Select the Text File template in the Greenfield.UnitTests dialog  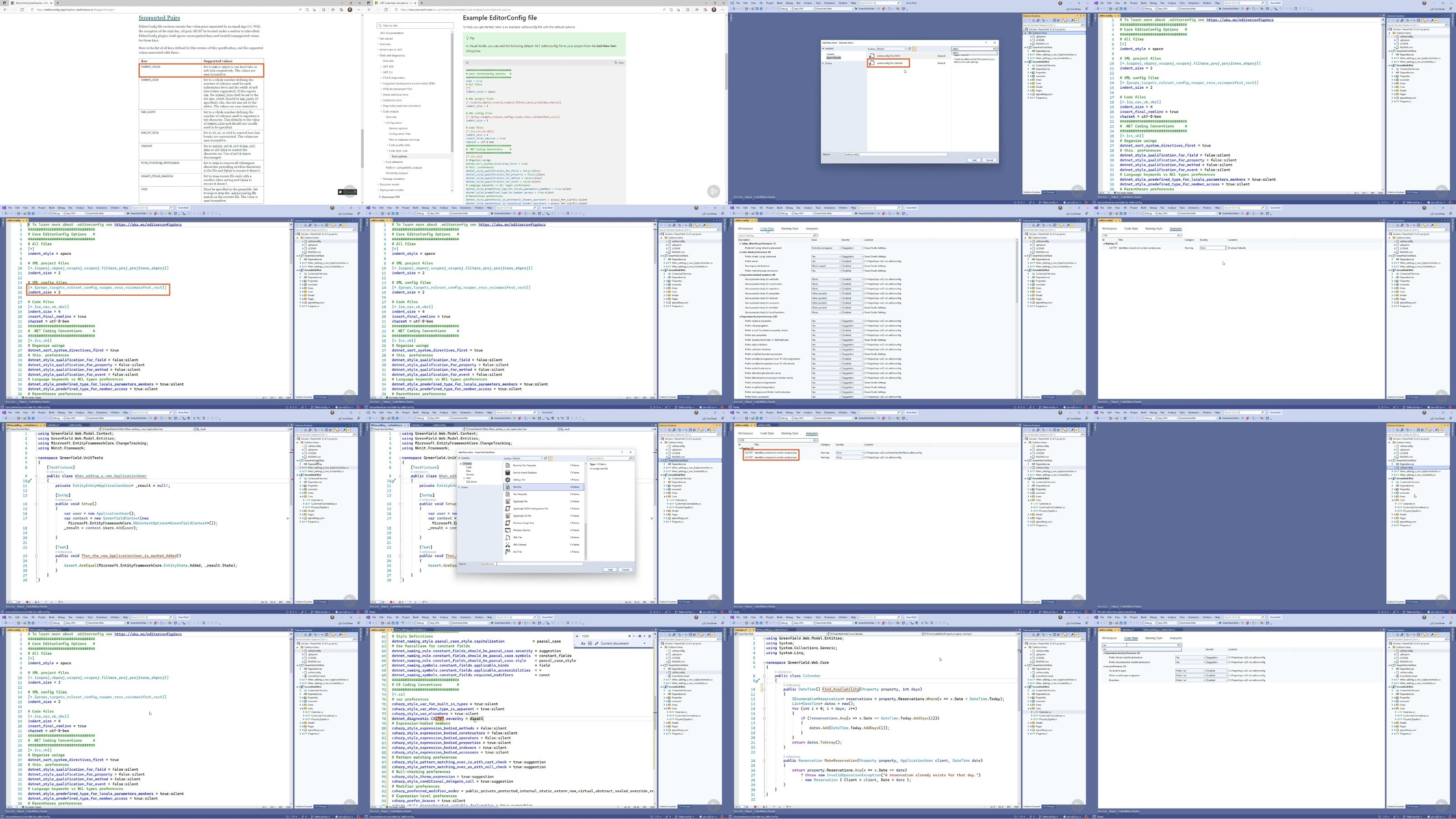coord(544,487)
